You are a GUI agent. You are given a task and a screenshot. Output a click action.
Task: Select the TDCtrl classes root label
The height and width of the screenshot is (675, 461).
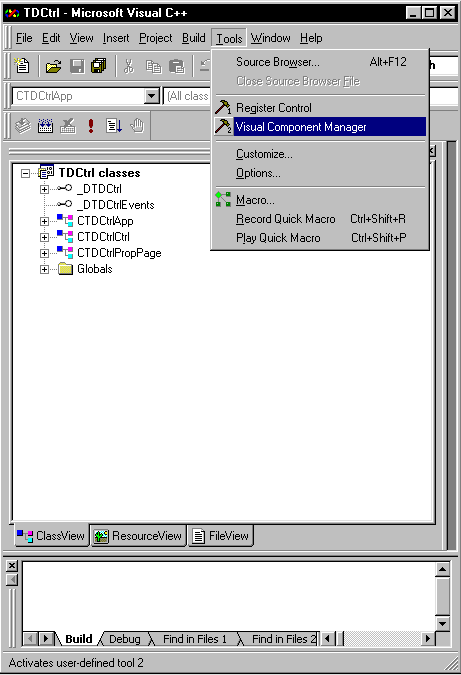coord(99,173)
